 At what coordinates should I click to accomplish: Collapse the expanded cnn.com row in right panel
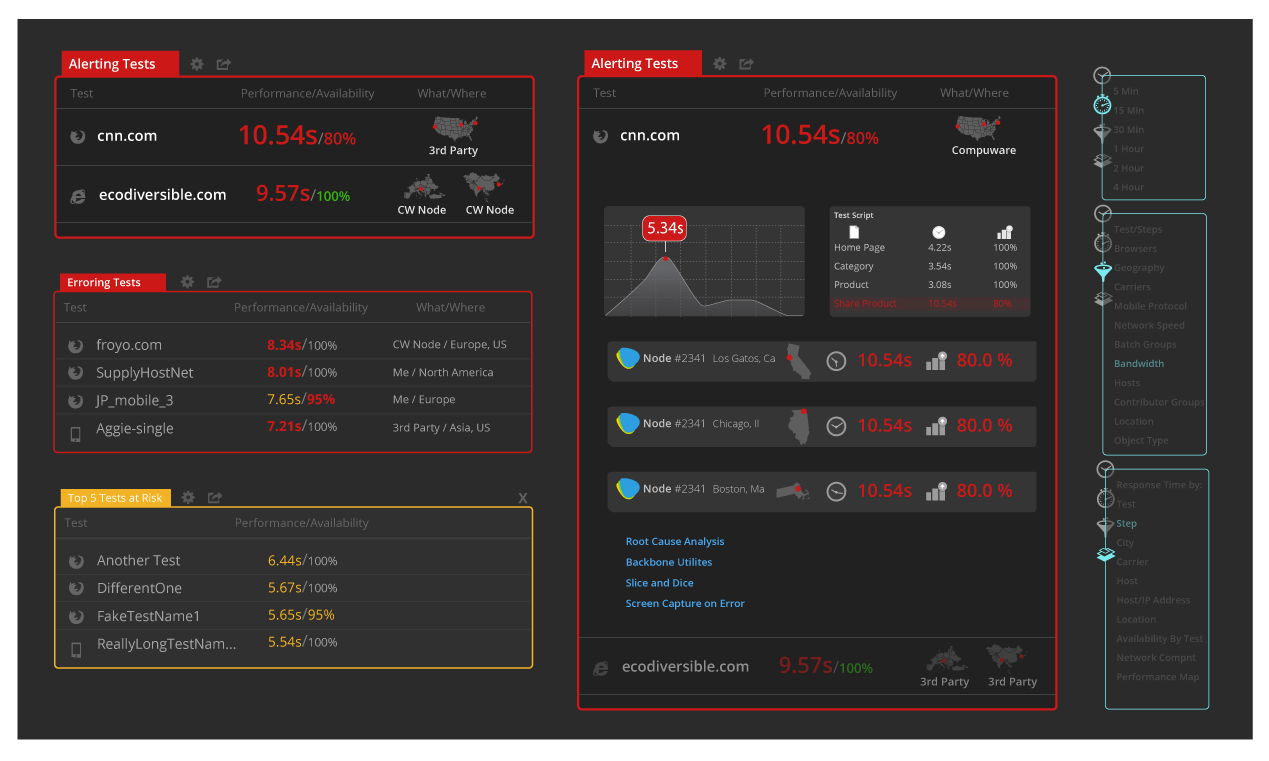pos(650,136)
